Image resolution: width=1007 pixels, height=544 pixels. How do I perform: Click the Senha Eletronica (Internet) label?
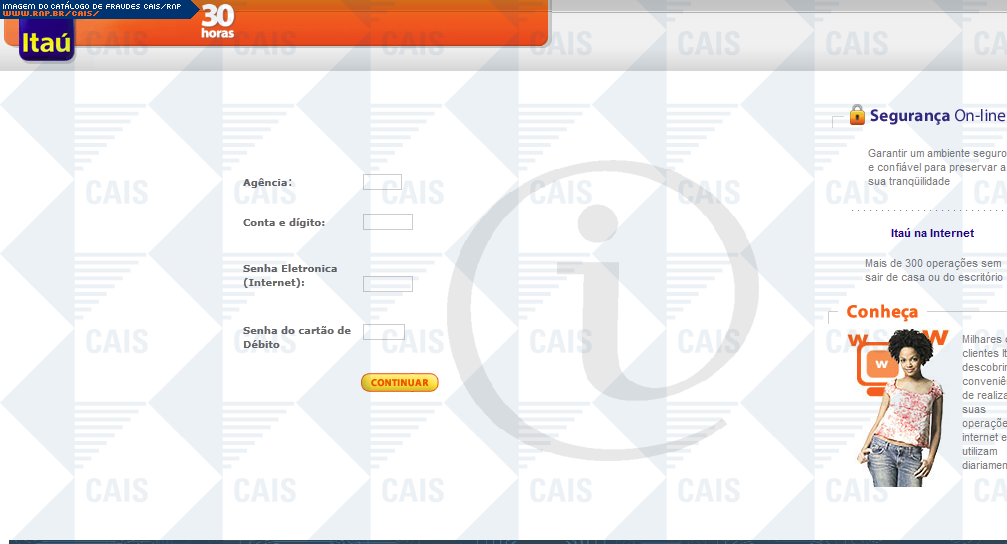[290, 276]
